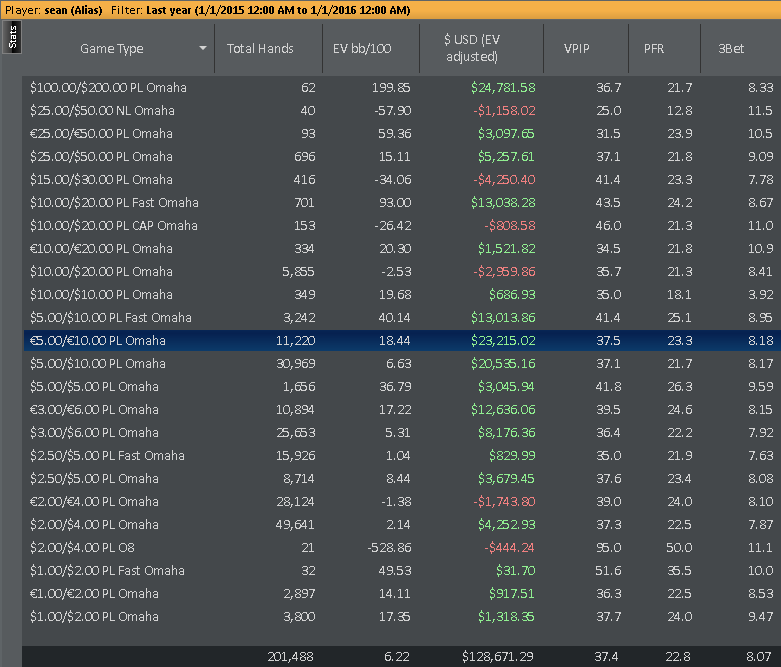781x667 pixels.
Task: Click the 49,641 total hands cell
Action: (x=293, y=525)
